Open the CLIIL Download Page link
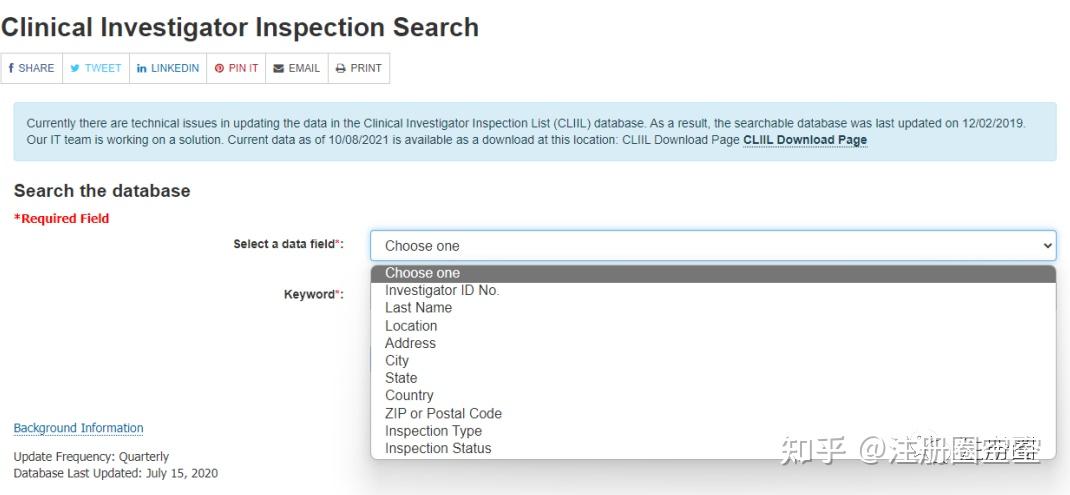 [805, 140]
